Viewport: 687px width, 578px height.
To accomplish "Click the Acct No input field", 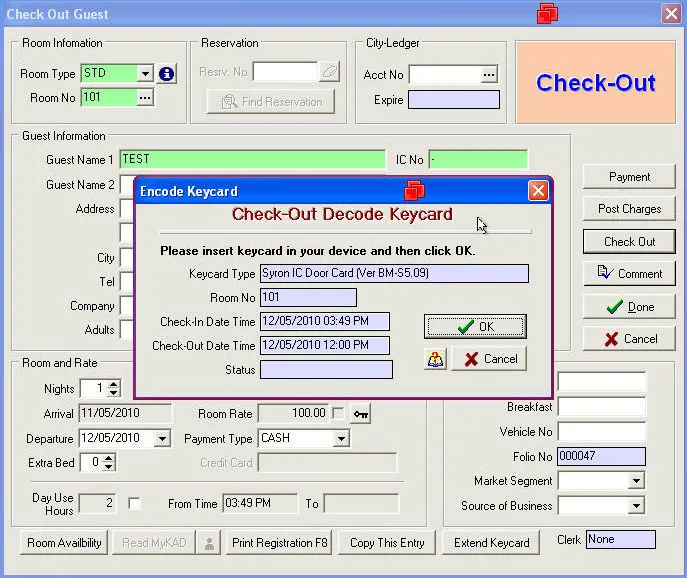I will (x=445, y=74).
